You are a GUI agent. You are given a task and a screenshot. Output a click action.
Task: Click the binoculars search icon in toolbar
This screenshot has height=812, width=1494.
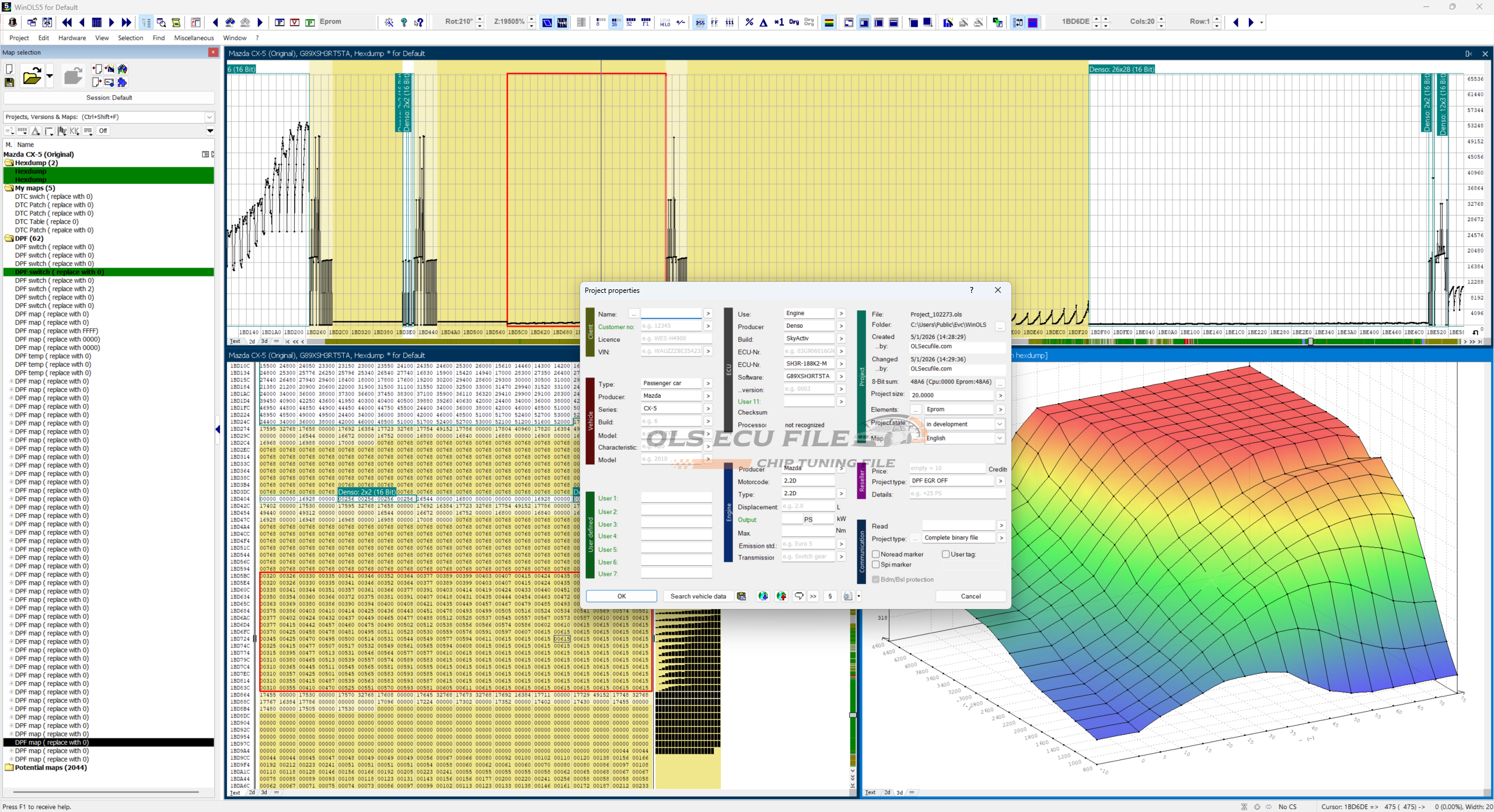pos(230,22)
